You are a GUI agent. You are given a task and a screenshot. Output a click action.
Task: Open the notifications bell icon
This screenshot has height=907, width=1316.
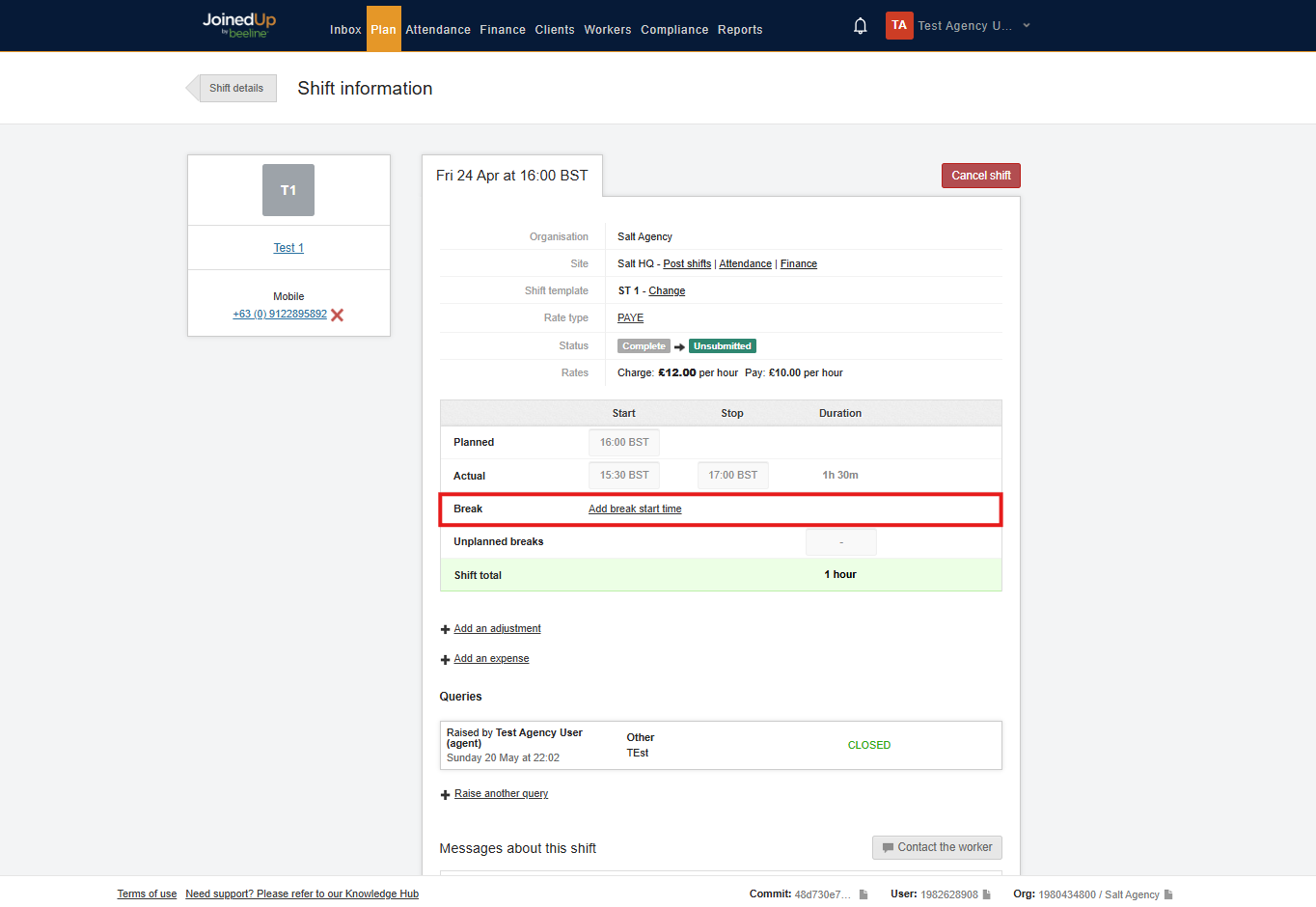[861, 26]
